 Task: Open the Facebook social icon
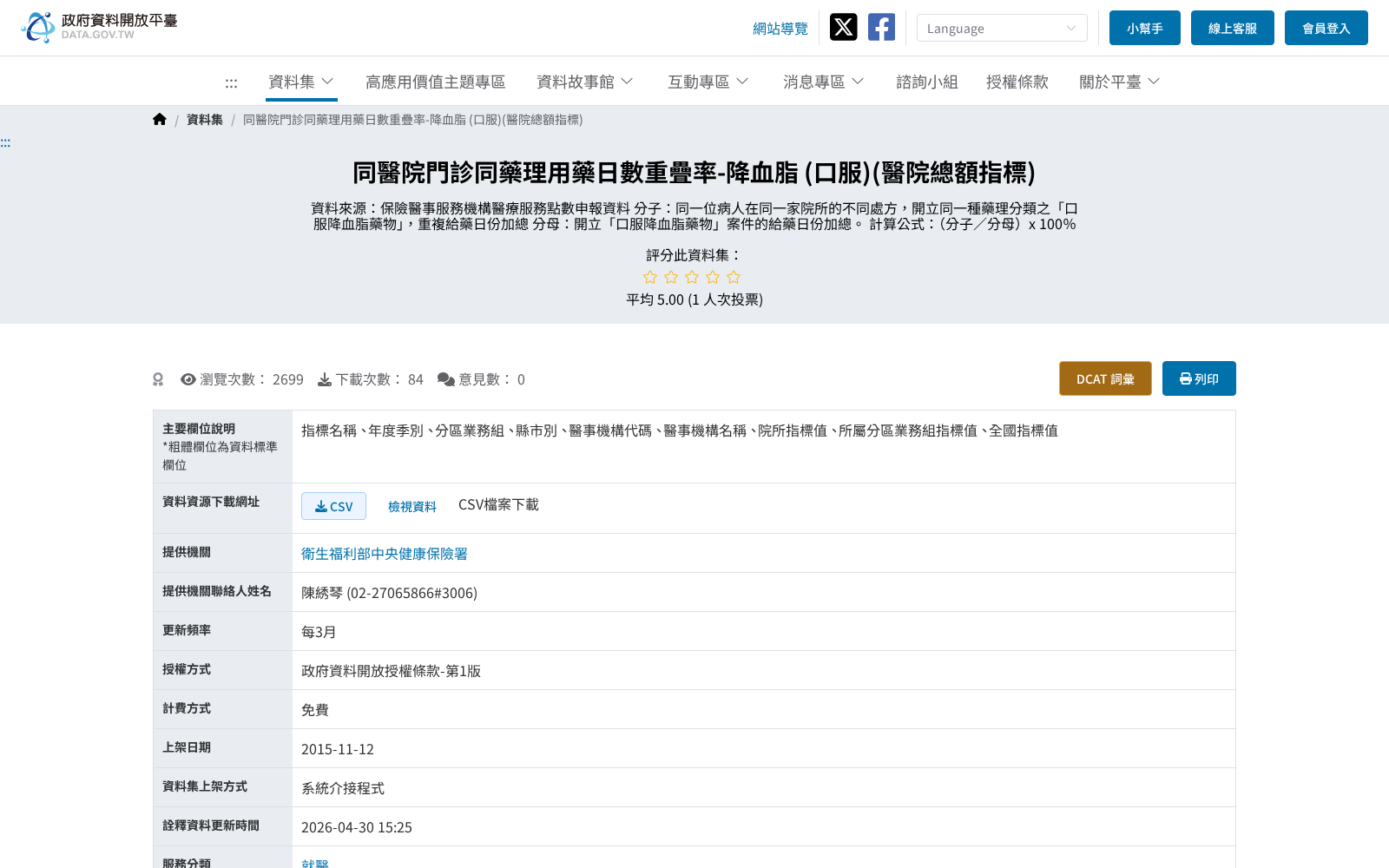pos(881,27)
